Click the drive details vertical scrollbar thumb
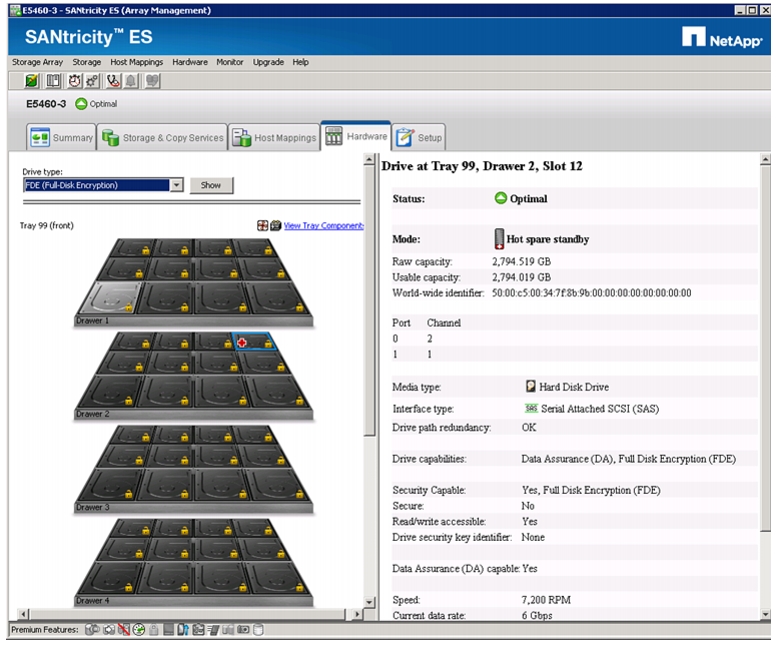The width and height of the screenshot is (776, 671). pos(765,349)
